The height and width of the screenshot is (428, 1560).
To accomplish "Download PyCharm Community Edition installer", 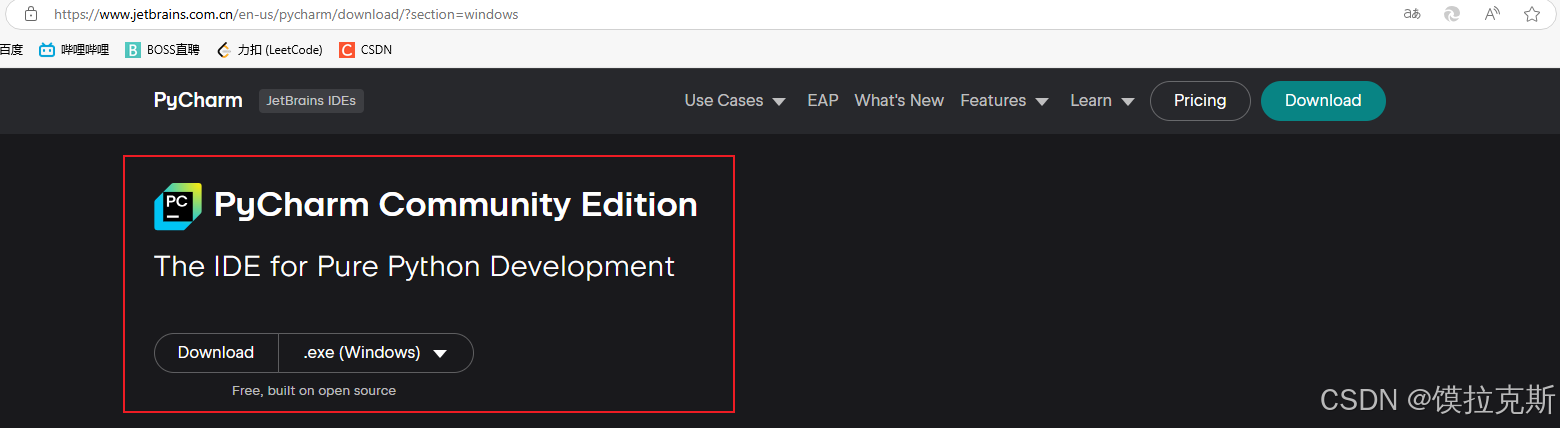I will click(216, 352).
